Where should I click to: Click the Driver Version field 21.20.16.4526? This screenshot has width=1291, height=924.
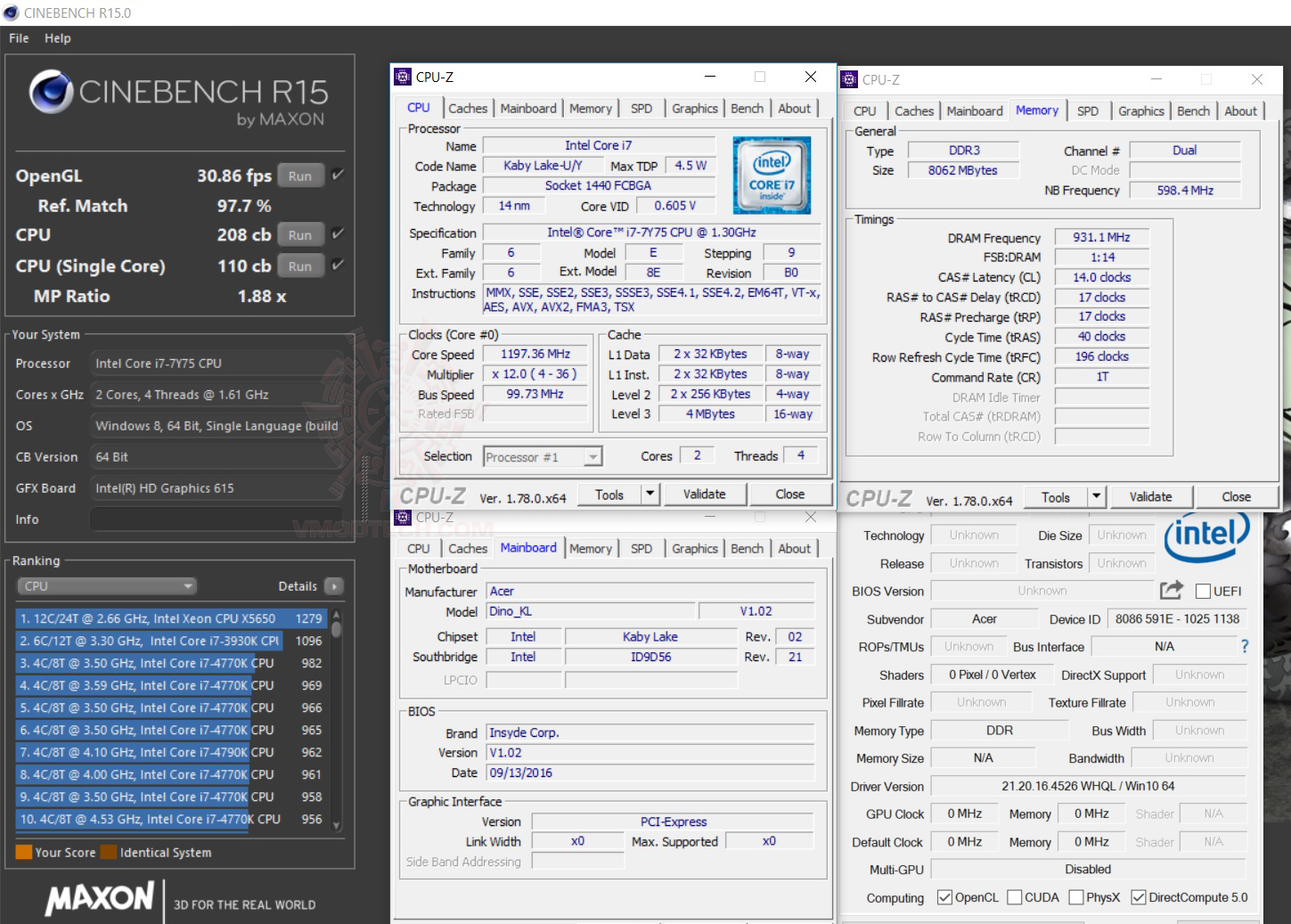tap(1088, 786)
